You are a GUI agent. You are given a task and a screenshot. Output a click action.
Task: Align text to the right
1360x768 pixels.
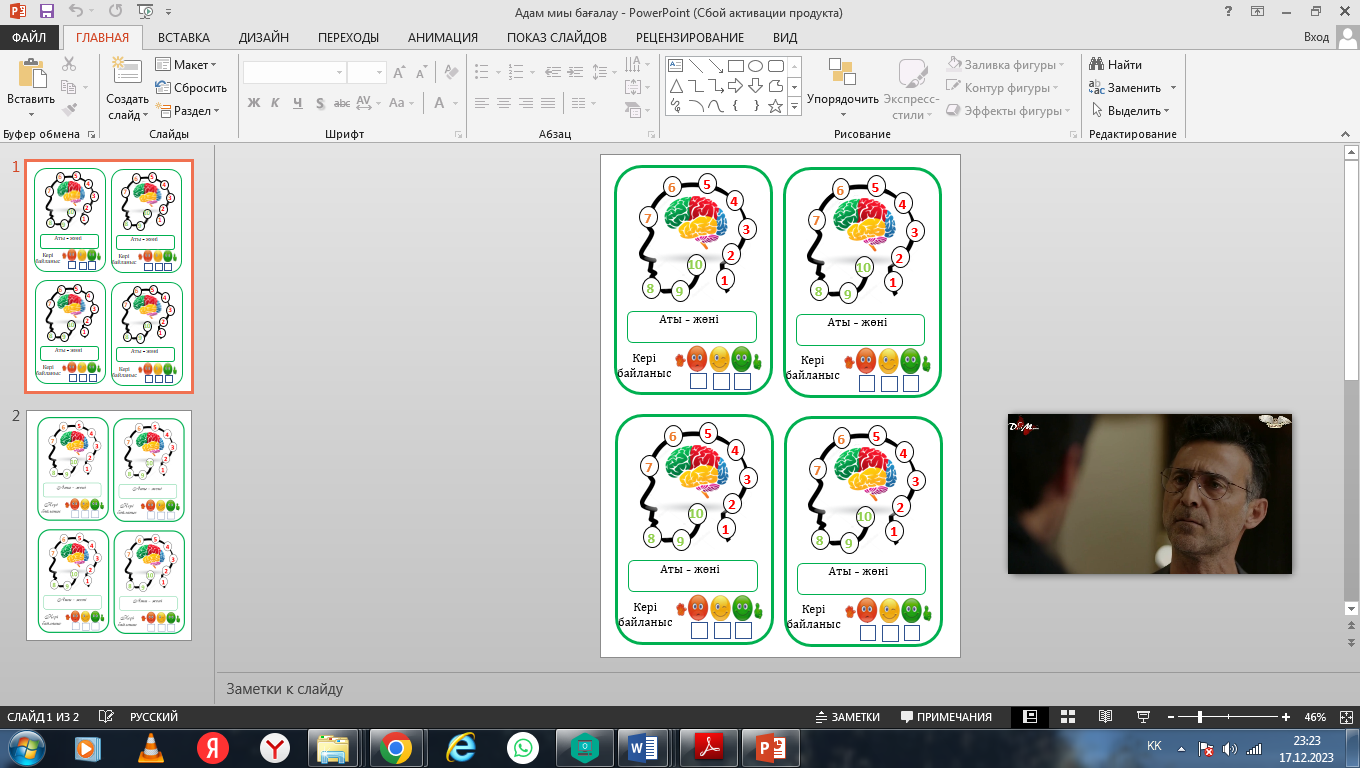[526, 103]
